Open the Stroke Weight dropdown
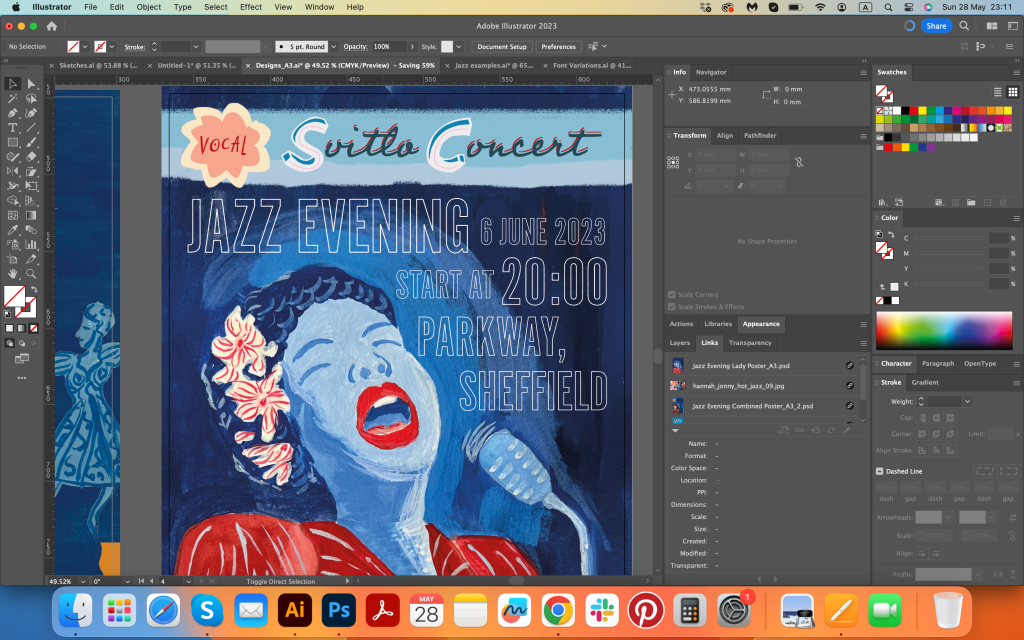 click(x=967, y=401)
